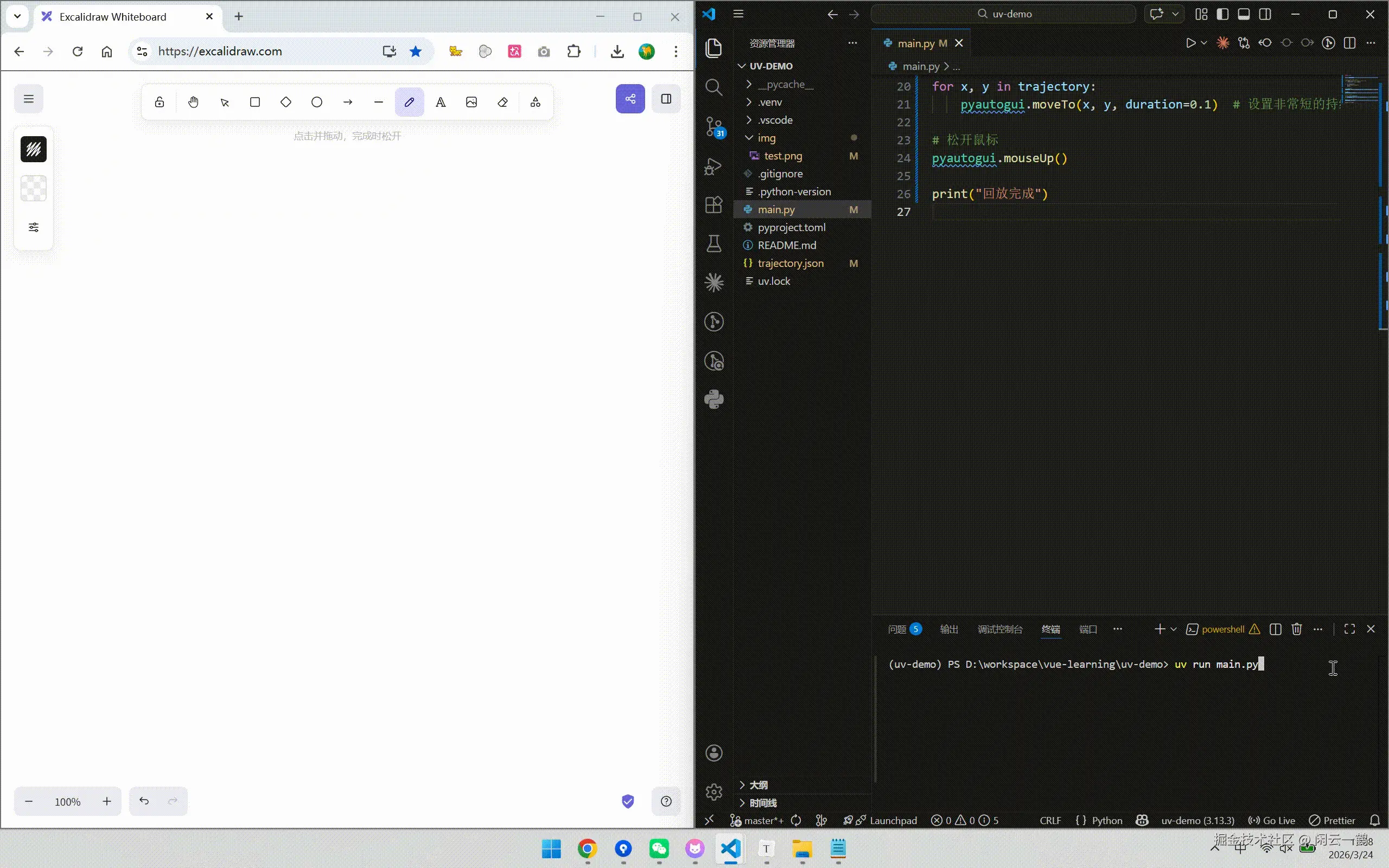The height and width of the screenshot is (868, 1389).
Task: Open the Extensions view in VS Code
Action: [714, 205]
